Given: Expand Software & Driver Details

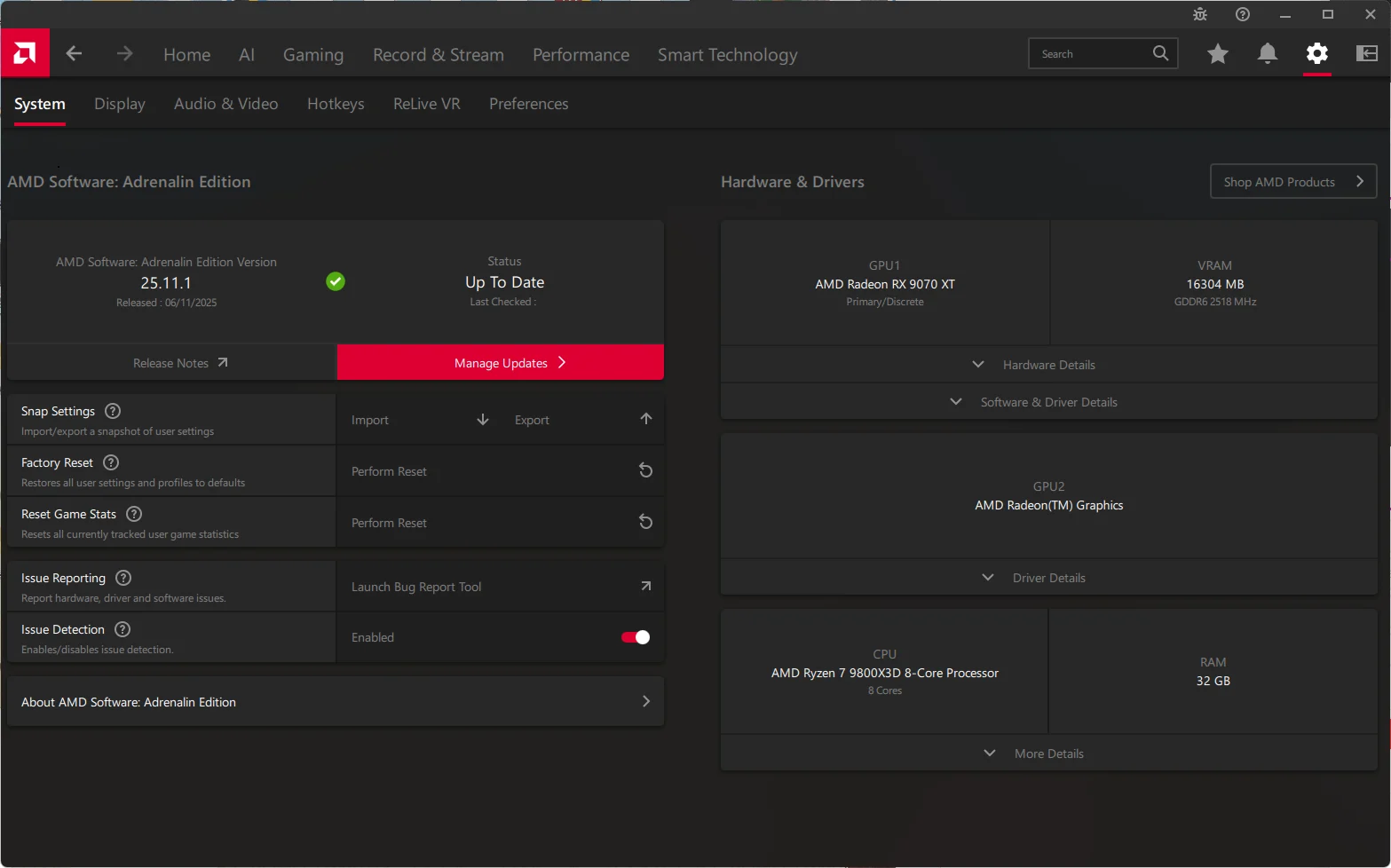Looking at the screenshot, I should [x=1048, y=402].
